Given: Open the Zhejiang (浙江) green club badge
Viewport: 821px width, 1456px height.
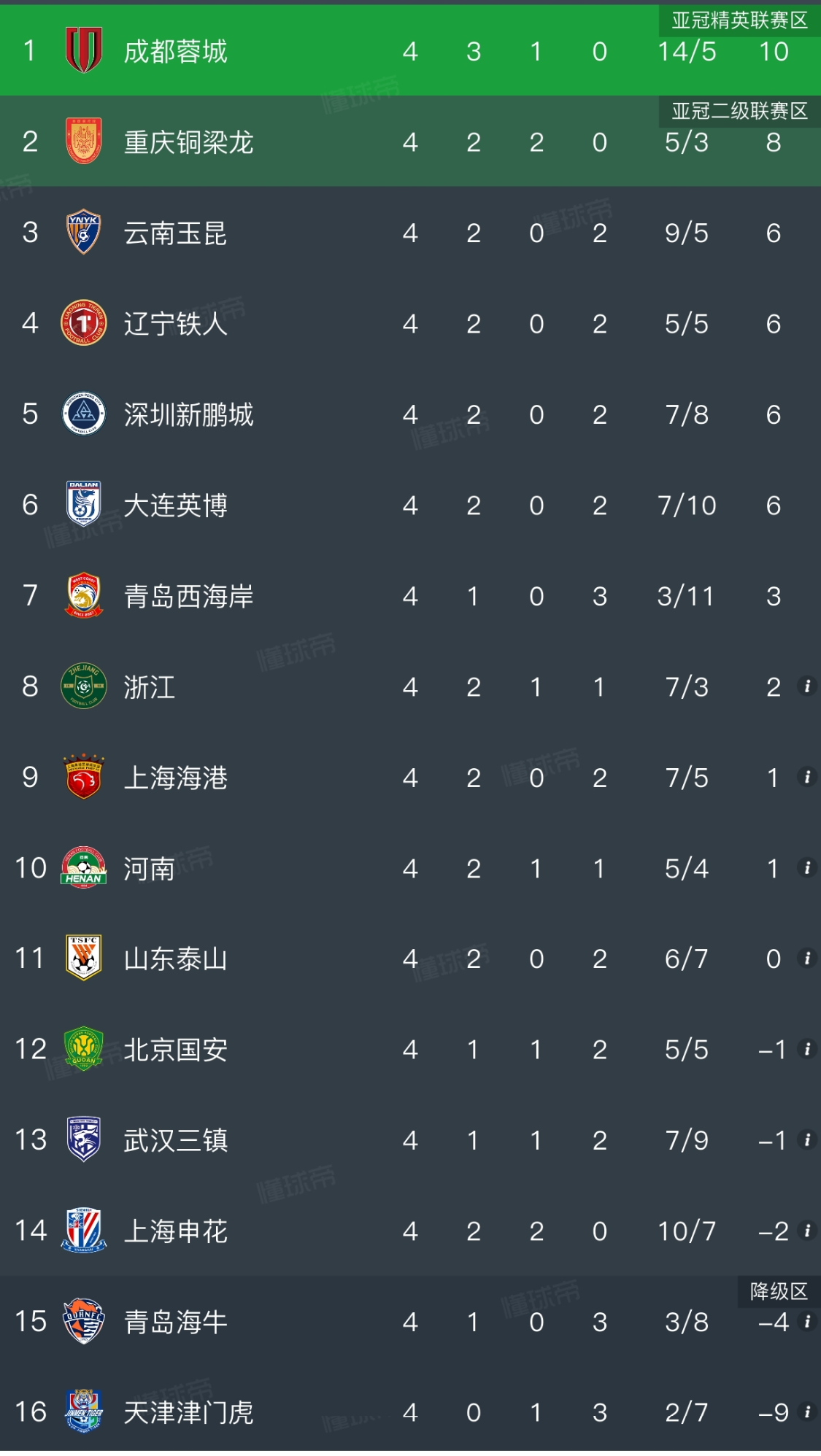Looking at the screenshot, I should tap(83, 686).
